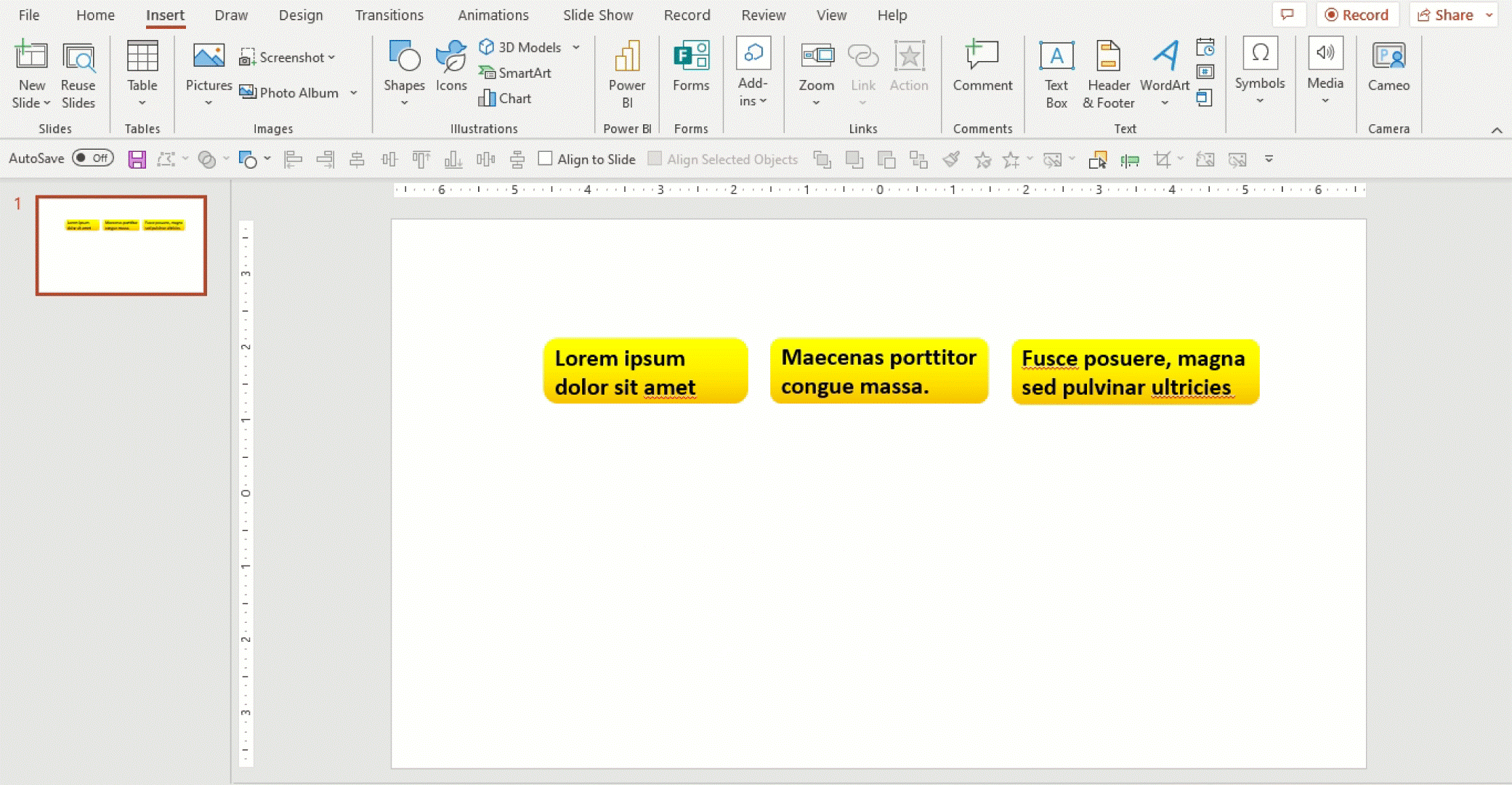
Task: Enable the Align to Slide checkbox
Action: click(546, 158)
